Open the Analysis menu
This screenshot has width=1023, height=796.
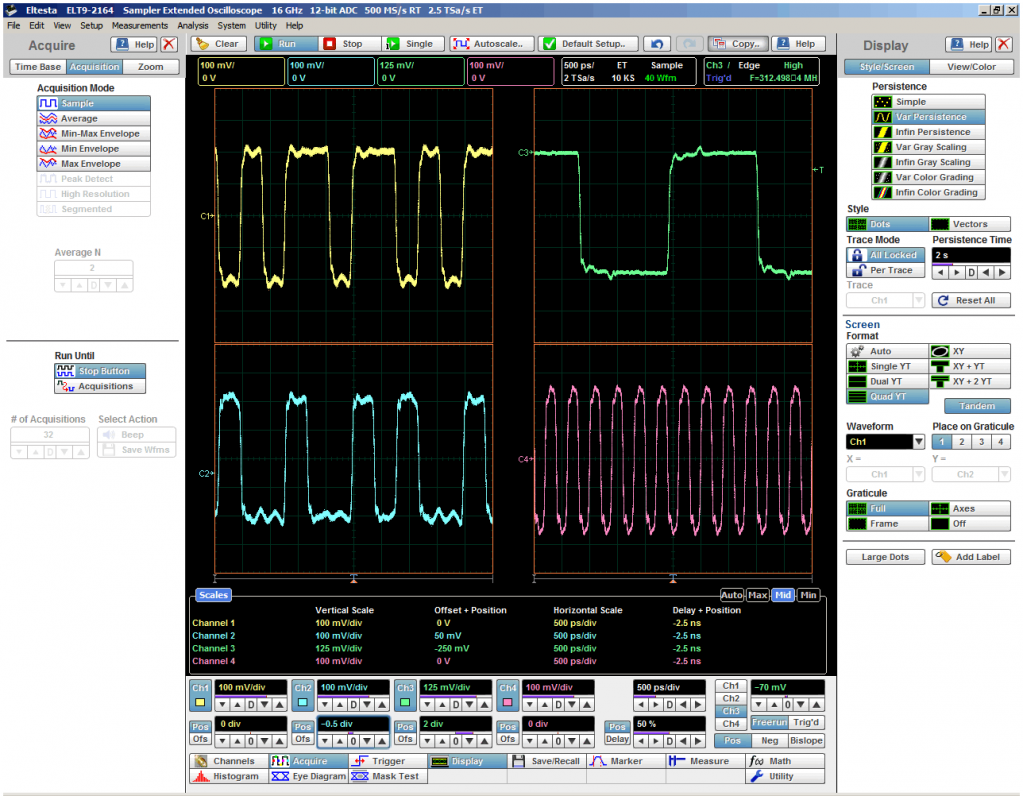[193, 25]
